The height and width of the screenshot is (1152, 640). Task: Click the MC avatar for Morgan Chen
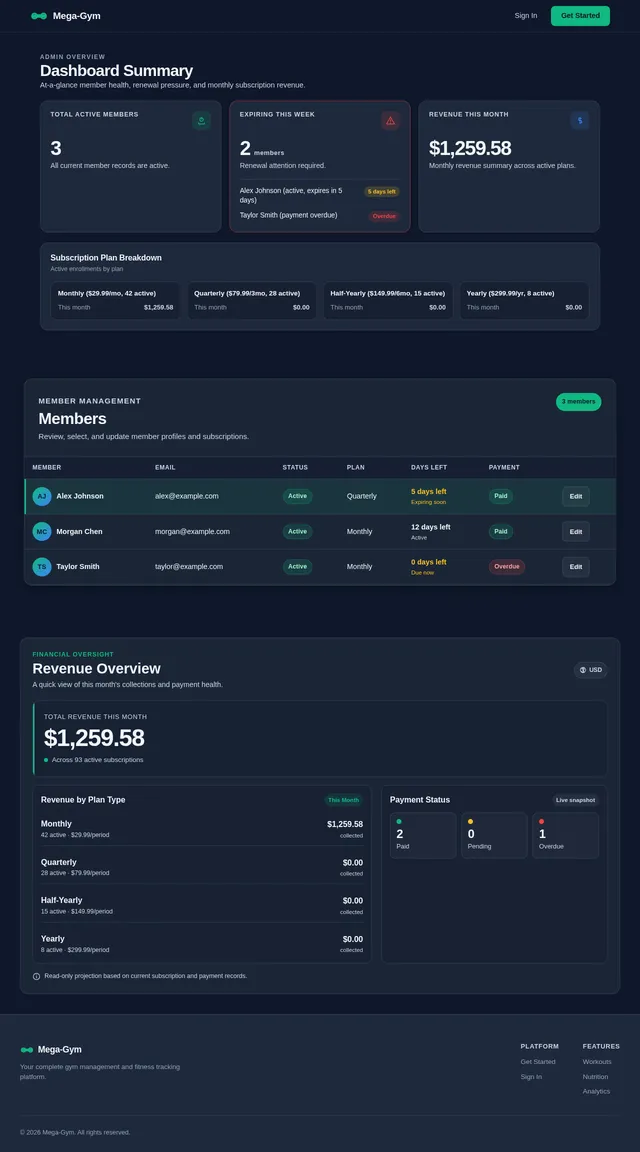point(42,531)
